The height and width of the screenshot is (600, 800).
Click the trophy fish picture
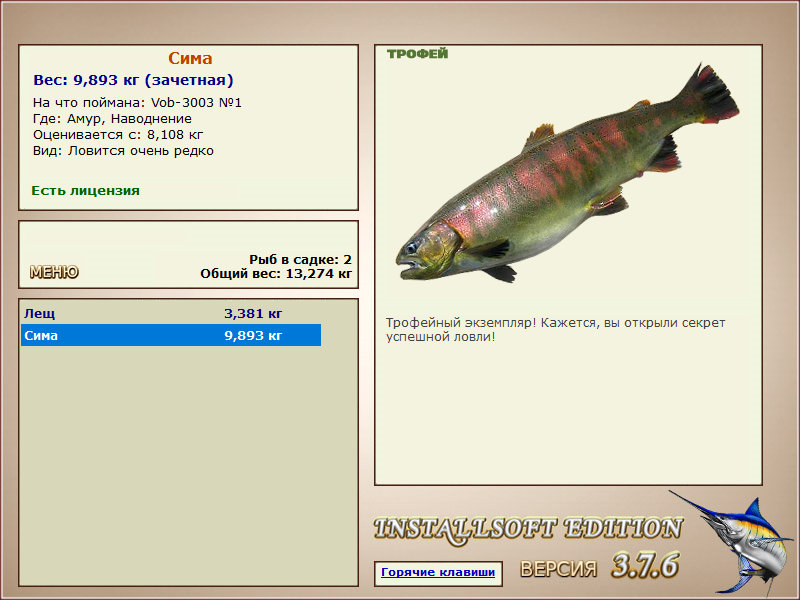tap(567, 173)
